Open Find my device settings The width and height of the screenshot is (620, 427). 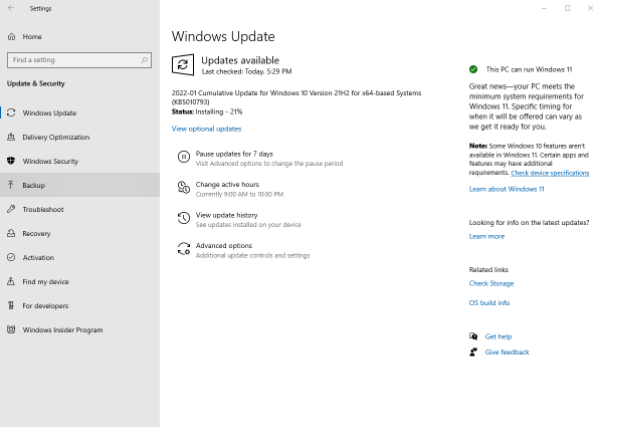point(80,282)
